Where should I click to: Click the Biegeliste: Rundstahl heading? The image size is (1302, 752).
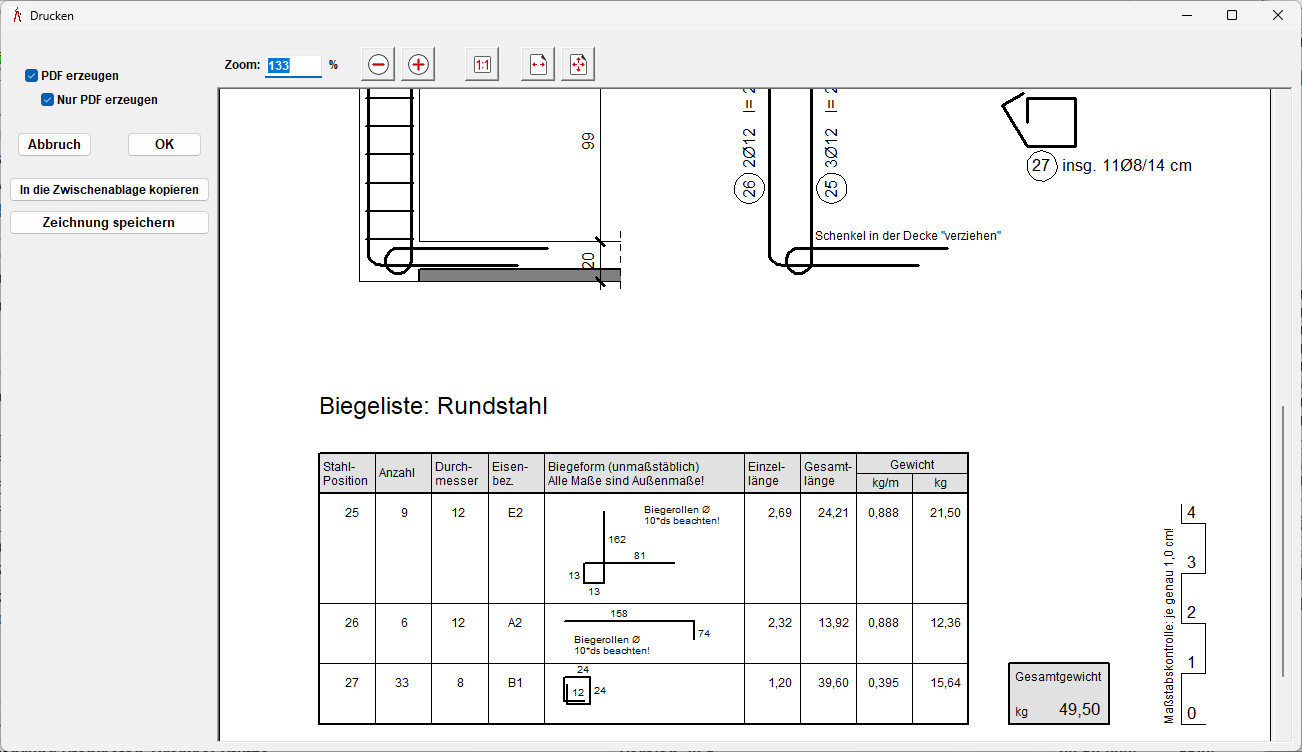click(x=433, y=406)
